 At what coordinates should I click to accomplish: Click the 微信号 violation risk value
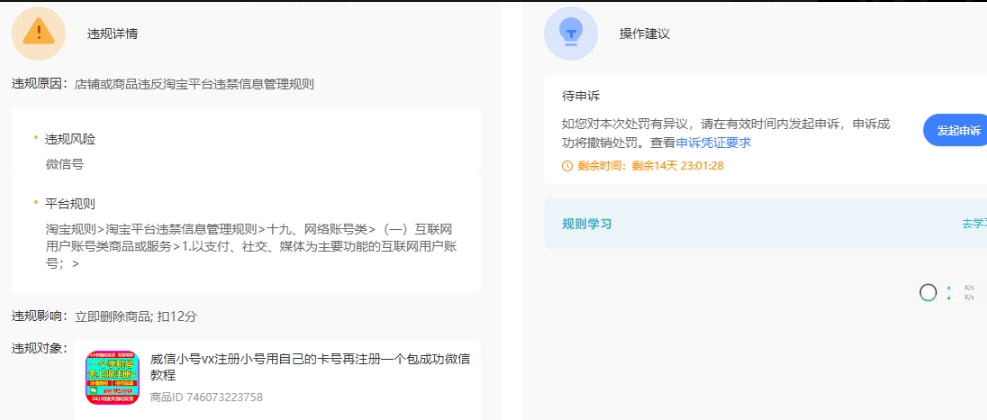[64, 163]
